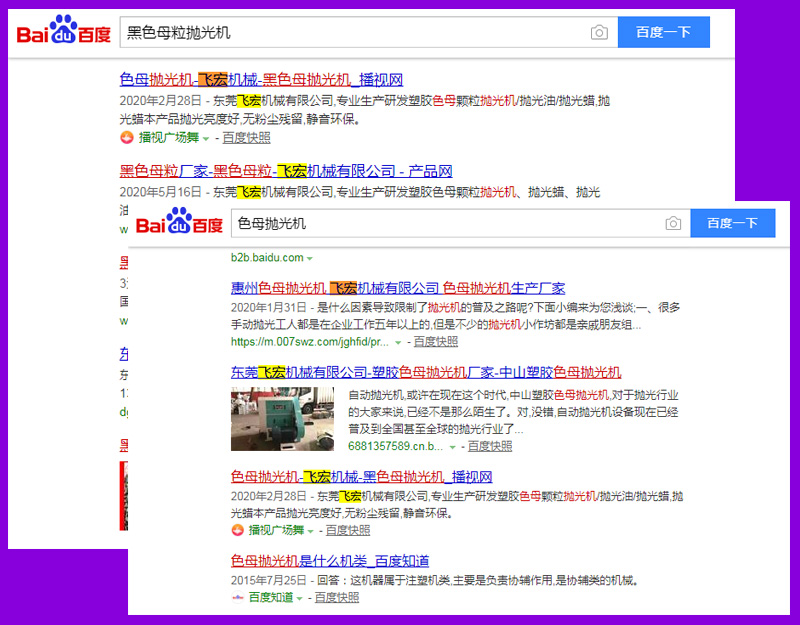Click the 播视广场舞 source icon in front window
Screen dimensions: 800x625
(237, 530)
